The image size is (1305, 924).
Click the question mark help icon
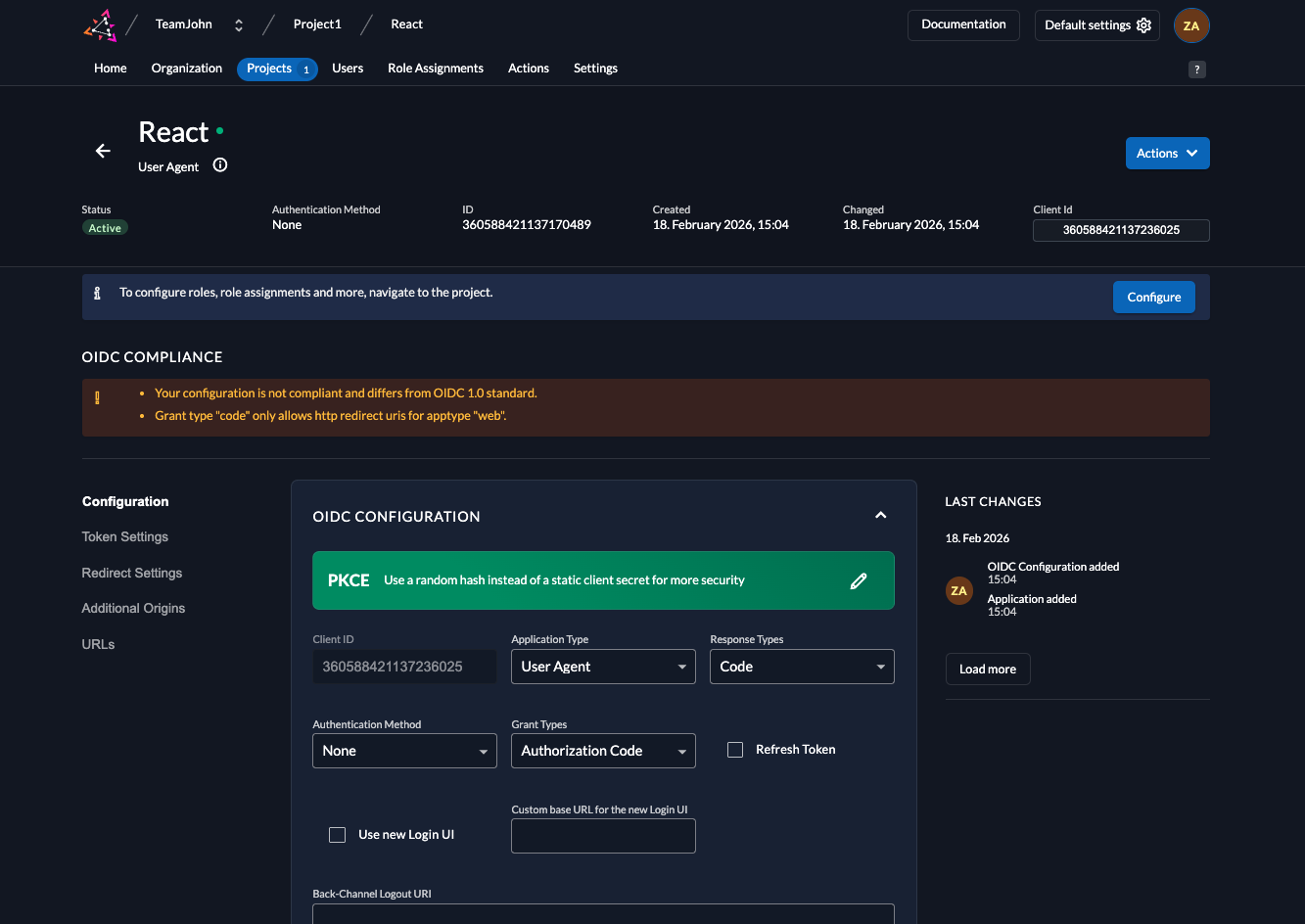pos(1196,69)
